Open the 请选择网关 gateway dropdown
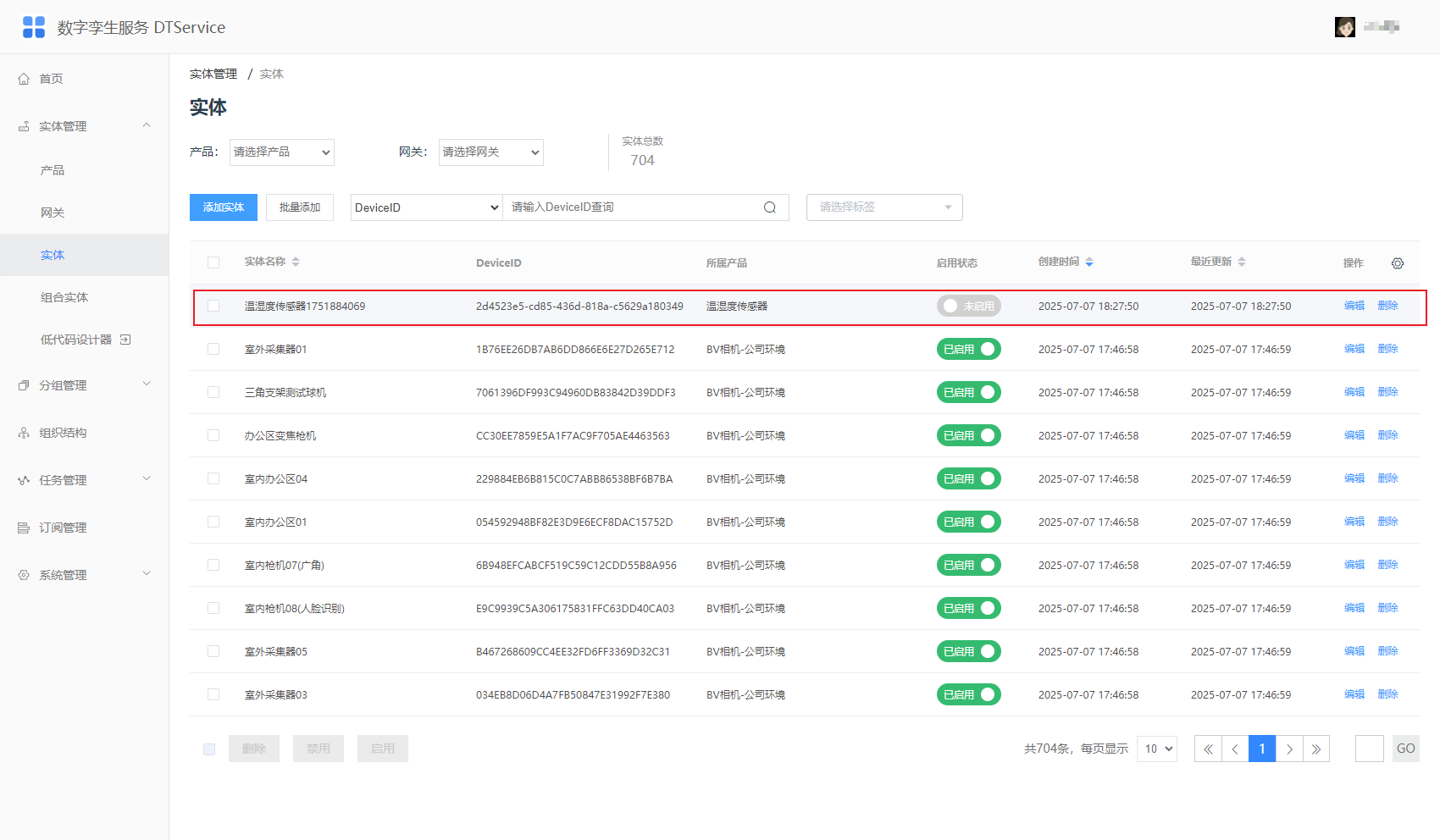 (491, 152)
